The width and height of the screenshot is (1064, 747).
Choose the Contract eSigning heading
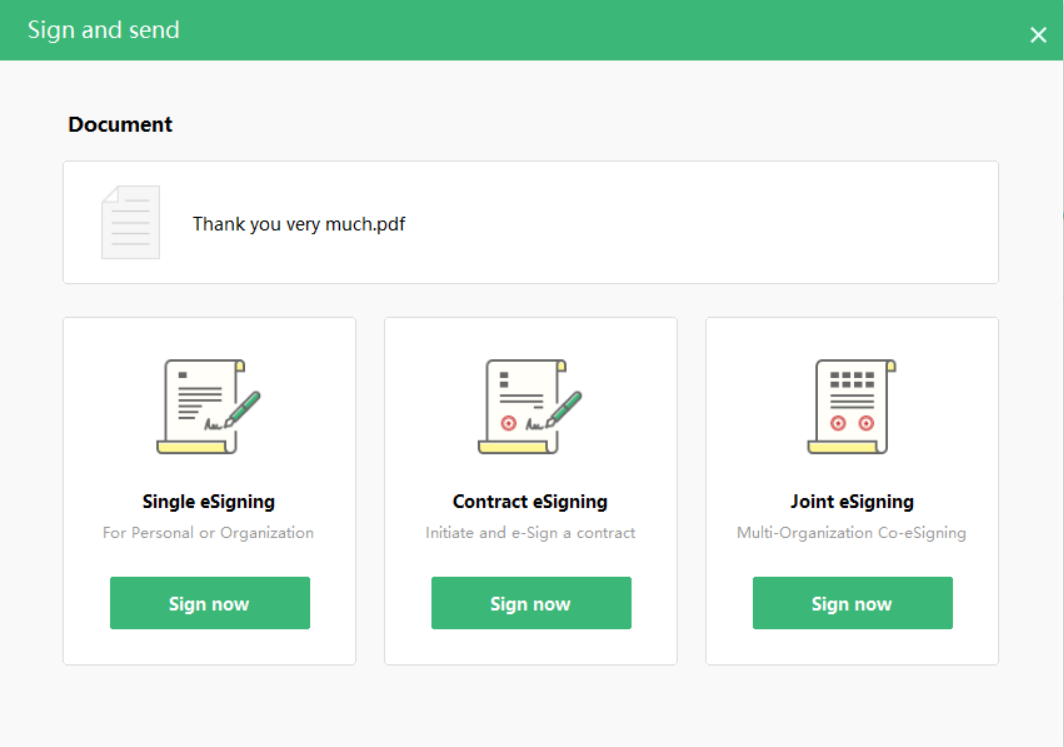pos(530,502)
